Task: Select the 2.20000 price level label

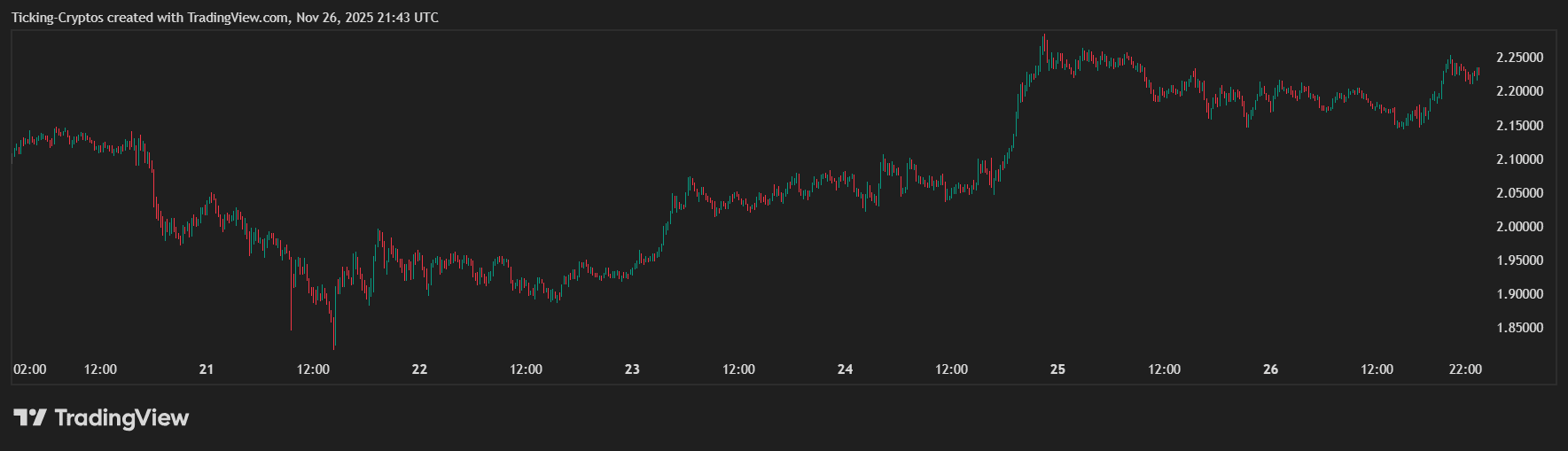Action: coord(1519,91)
